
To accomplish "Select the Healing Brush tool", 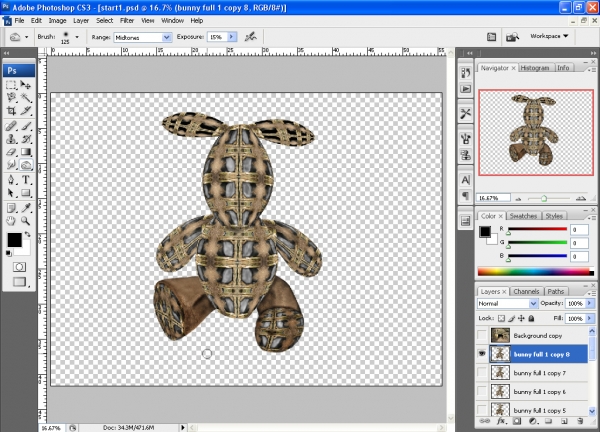I will (x=11, y=126).
